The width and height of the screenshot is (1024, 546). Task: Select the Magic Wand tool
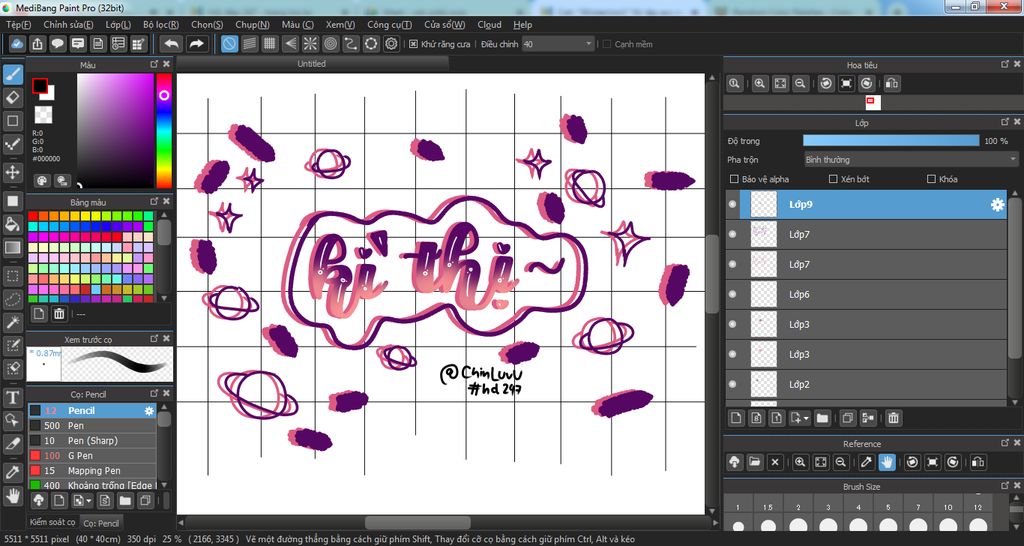point(12,322)
